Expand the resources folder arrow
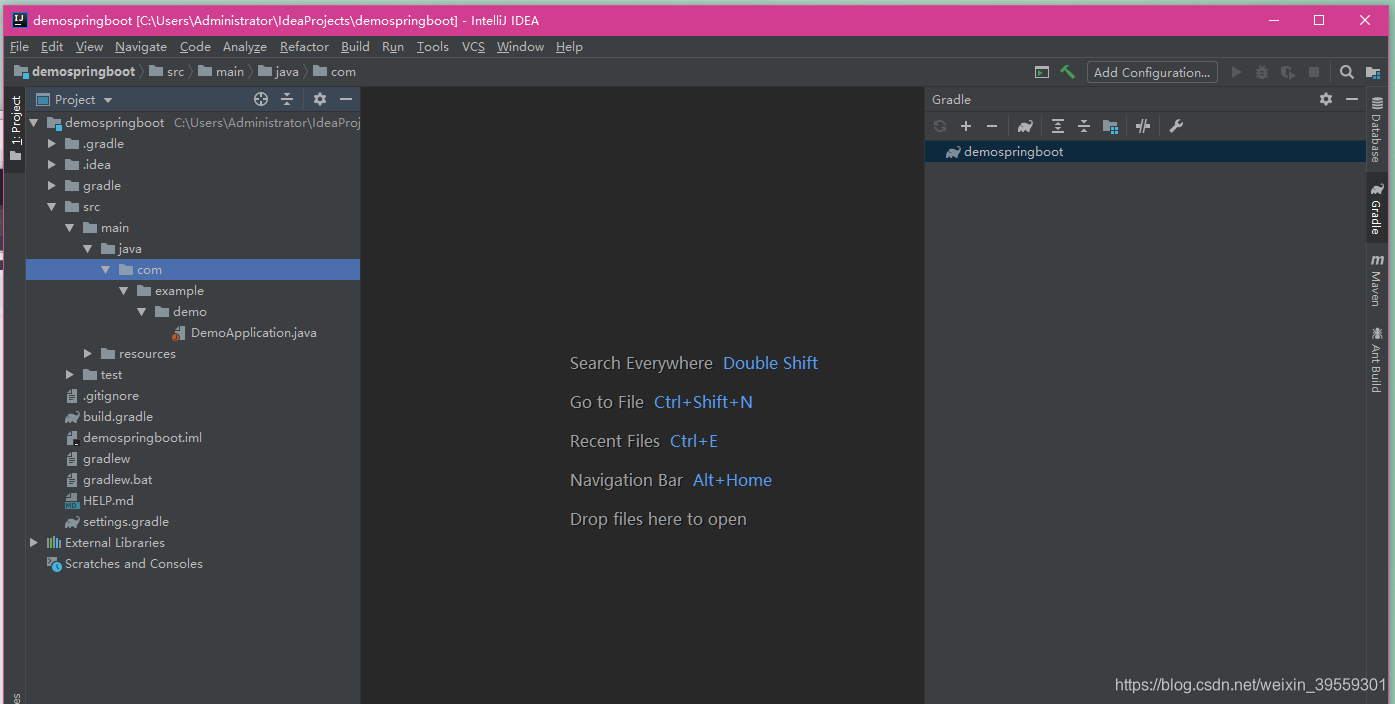 click(x=88, y=354)
